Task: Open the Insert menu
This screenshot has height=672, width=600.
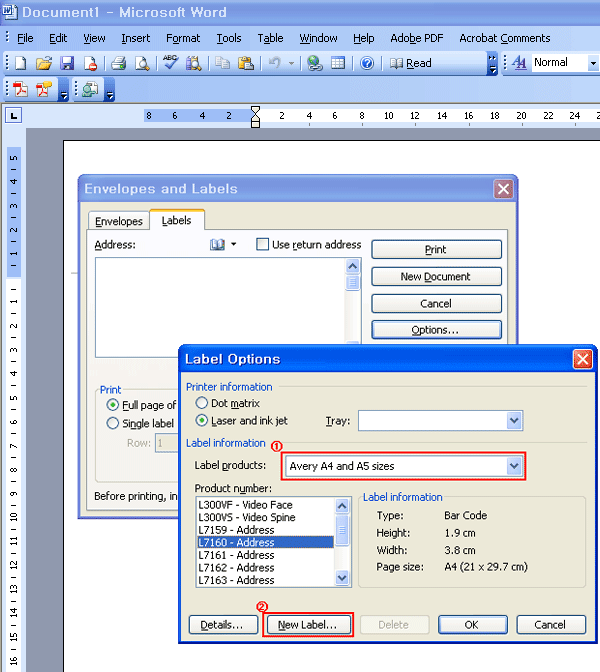Action: click(x=135, y=38)
